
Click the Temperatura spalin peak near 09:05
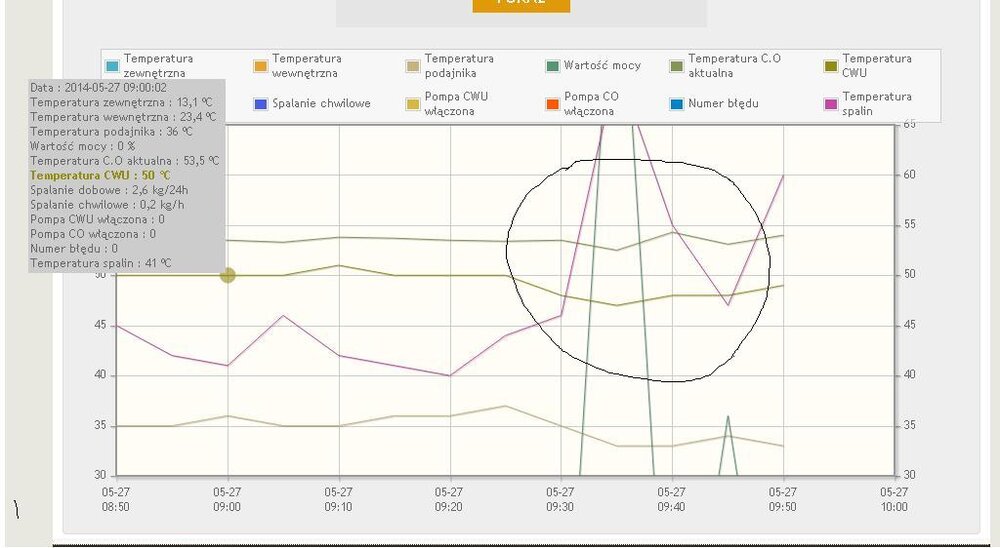pos(284,316)
